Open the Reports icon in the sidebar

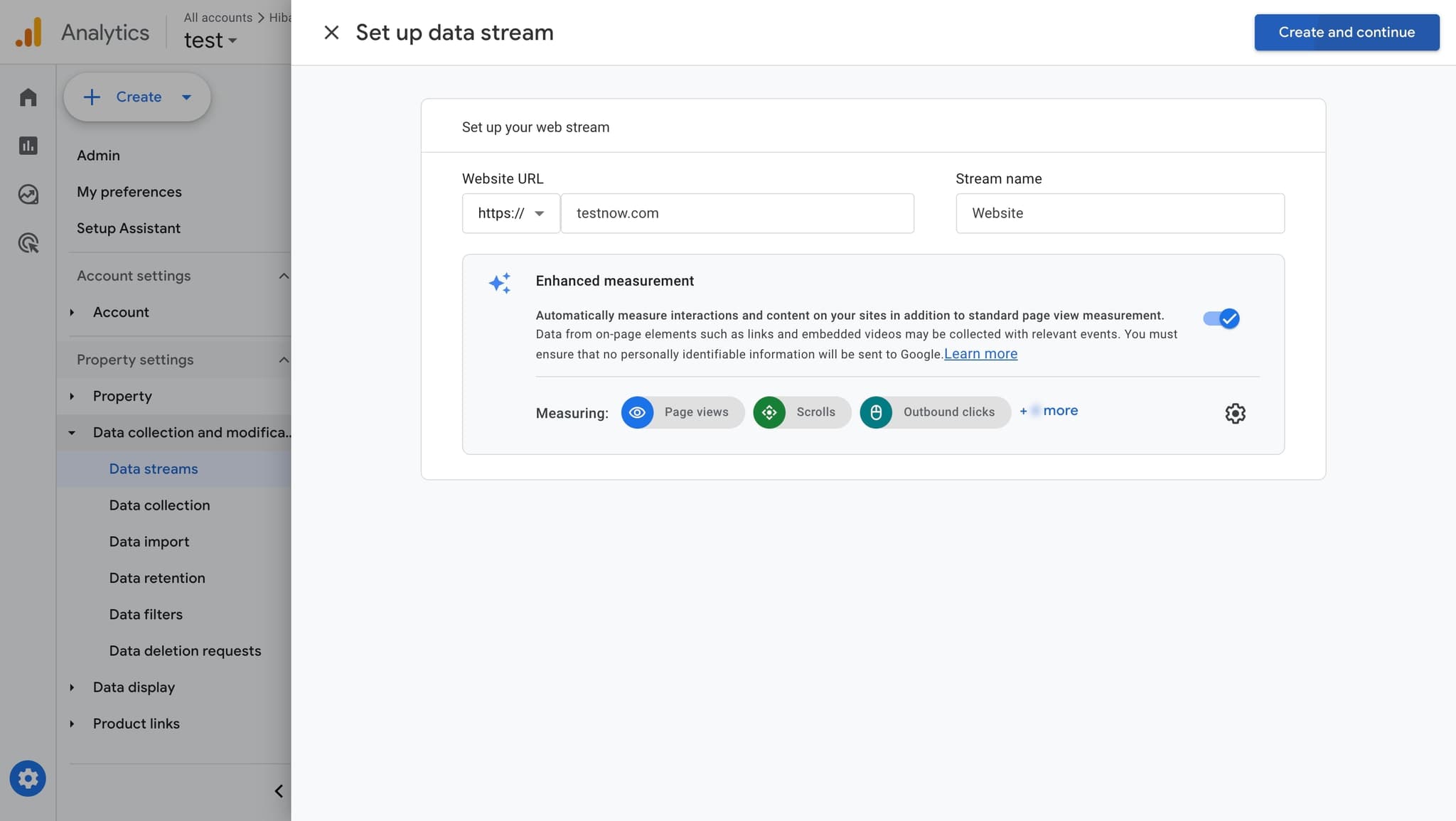coord(28,145)
